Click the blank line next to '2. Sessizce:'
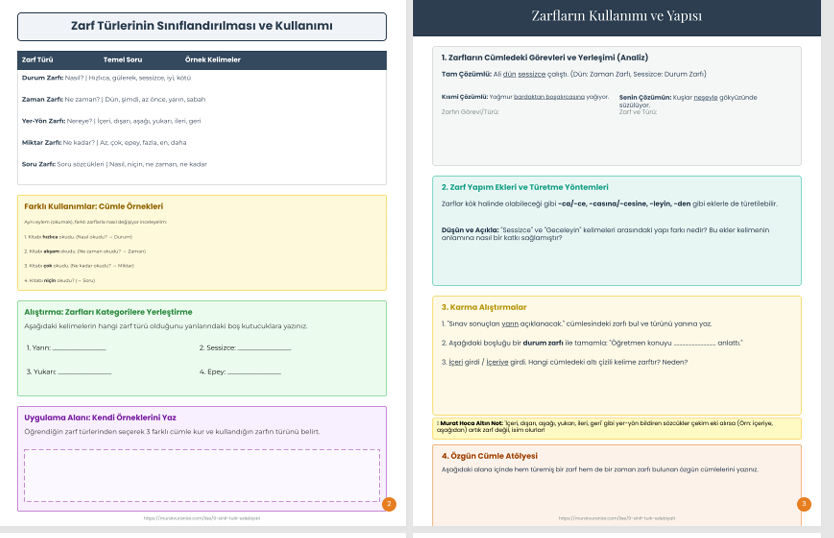This screenshot has width=834, height=538. click(x=264, y=348)
